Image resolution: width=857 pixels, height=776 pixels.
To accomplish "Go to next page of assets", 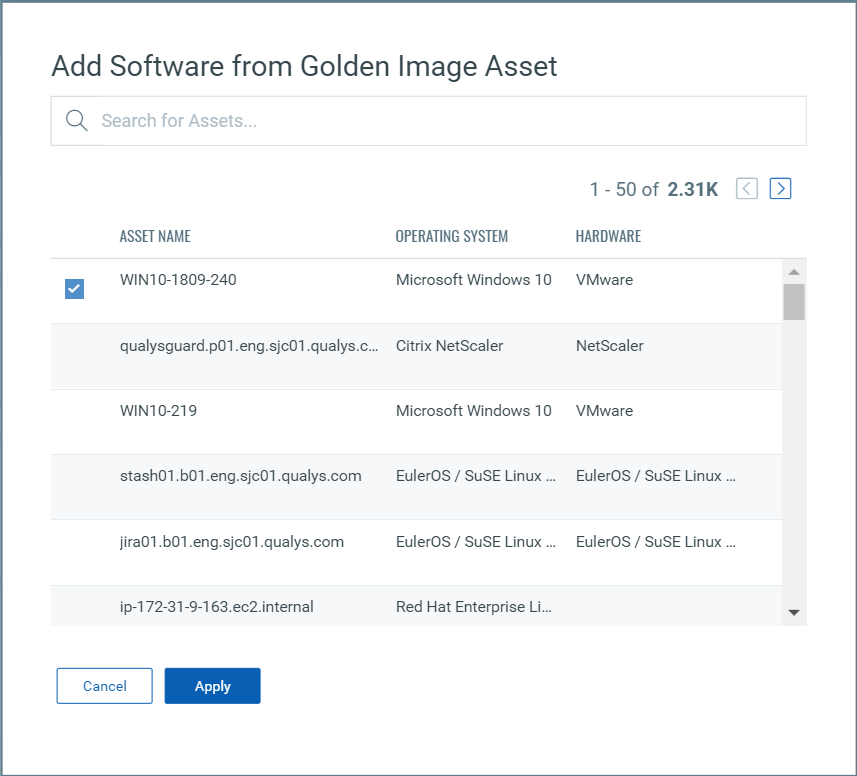I will [780, 189].
